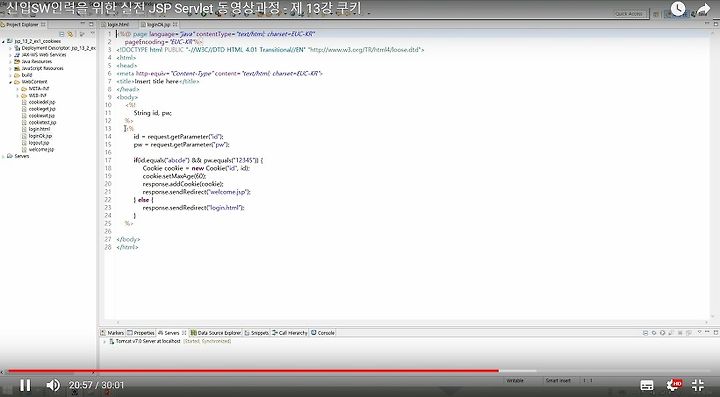Click the Watch Later clock icon
The height and width of the screenshot is (397, 720).
[678, 9]
